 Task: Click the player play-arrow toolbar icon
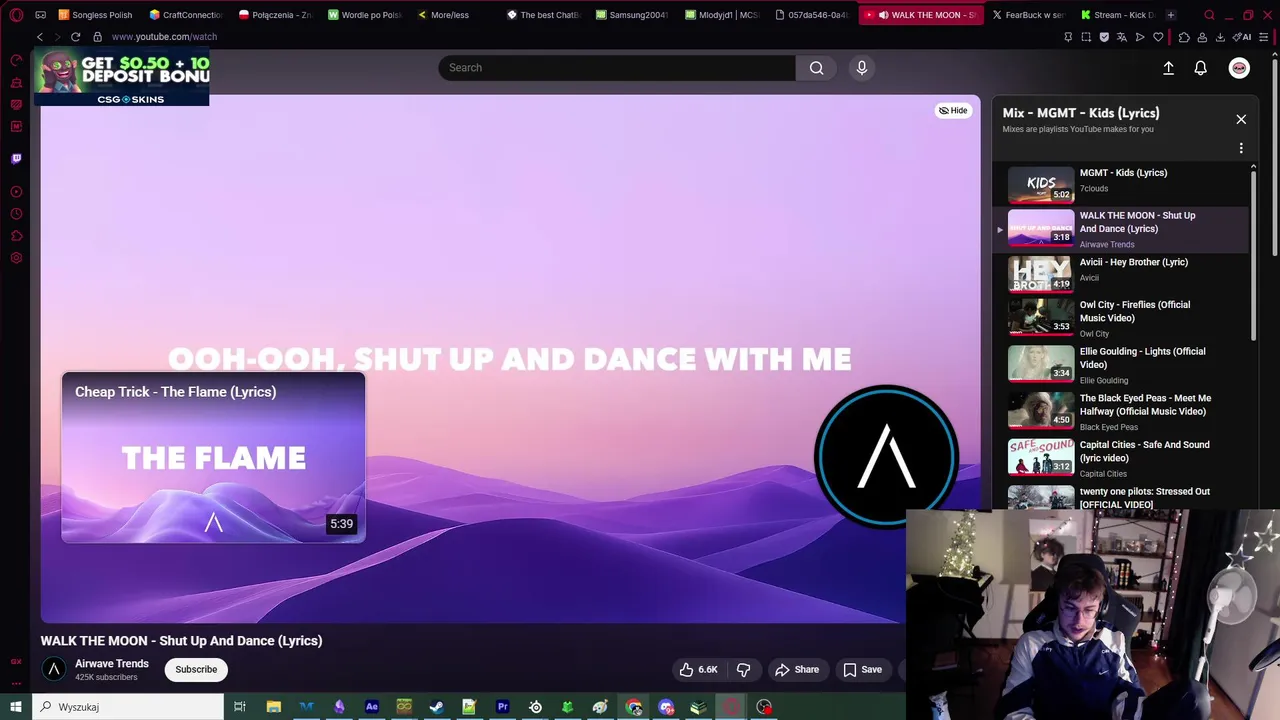[1140, 37]
